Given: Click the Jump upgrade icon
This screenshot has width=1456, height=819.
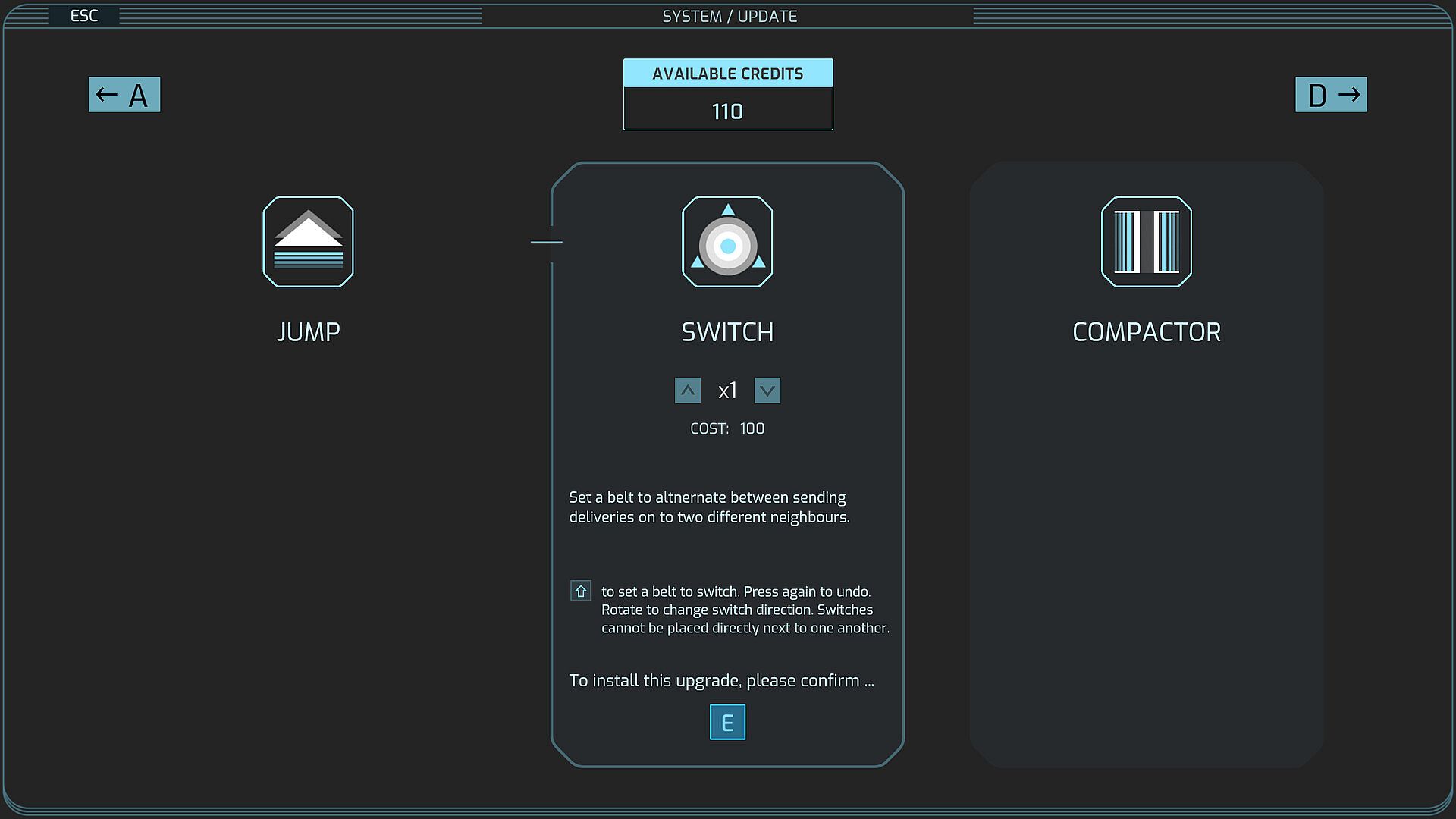Looking at the screenshot, I should coord(308,241).
